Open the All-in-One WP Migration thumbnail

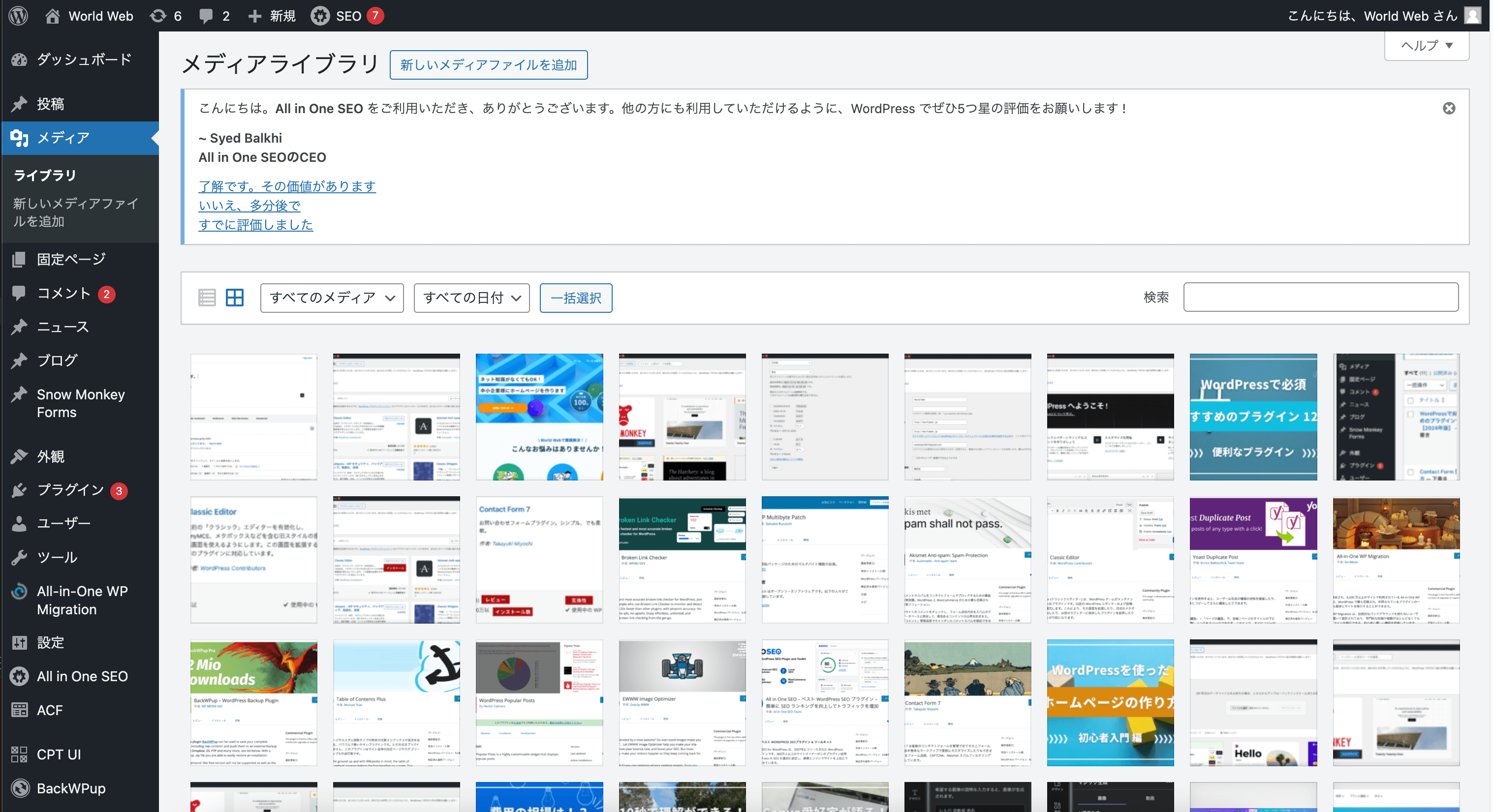1396,560
